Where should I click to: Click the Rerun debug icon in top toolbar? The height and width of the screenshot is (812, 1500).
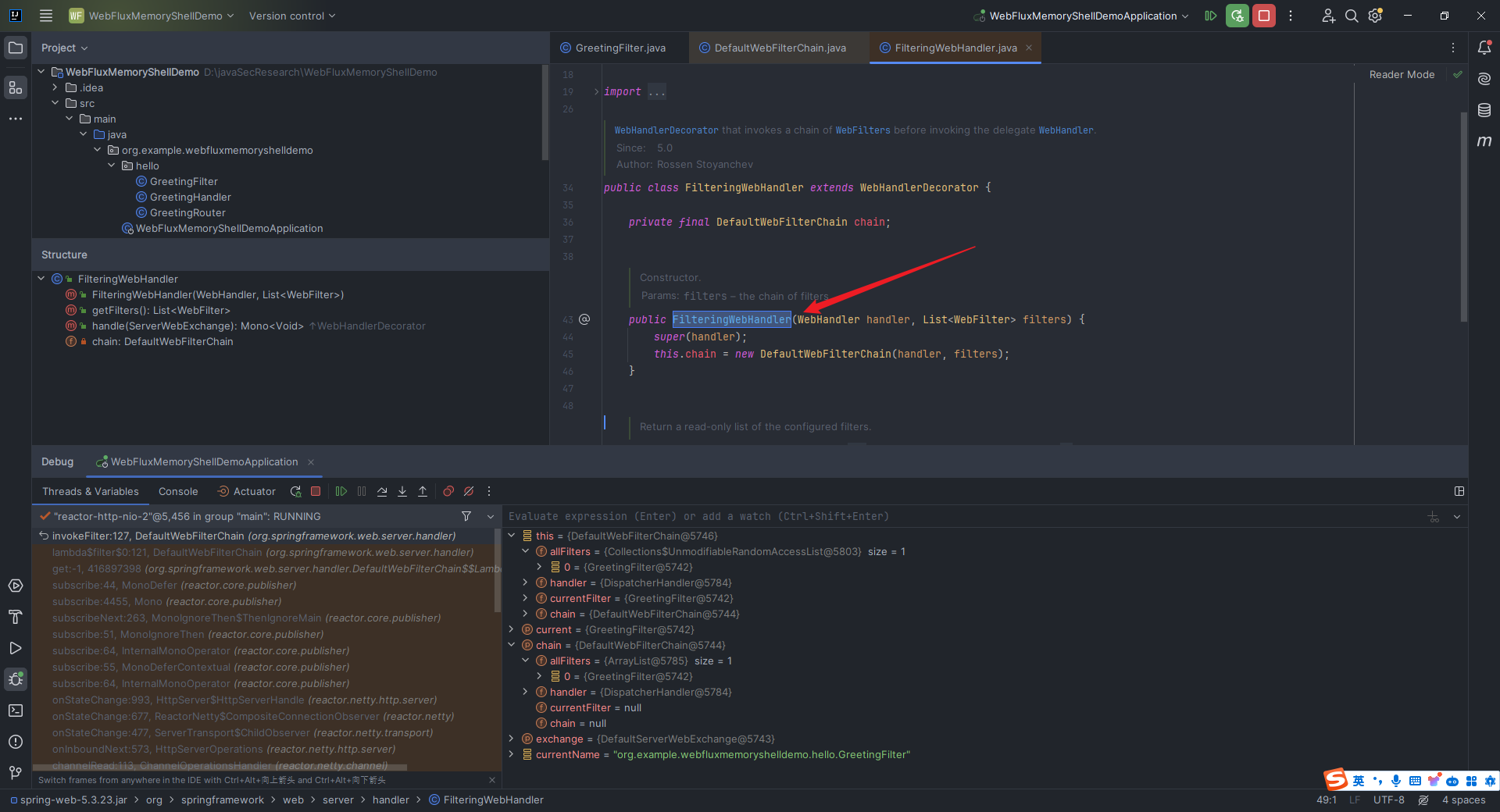1237,16
